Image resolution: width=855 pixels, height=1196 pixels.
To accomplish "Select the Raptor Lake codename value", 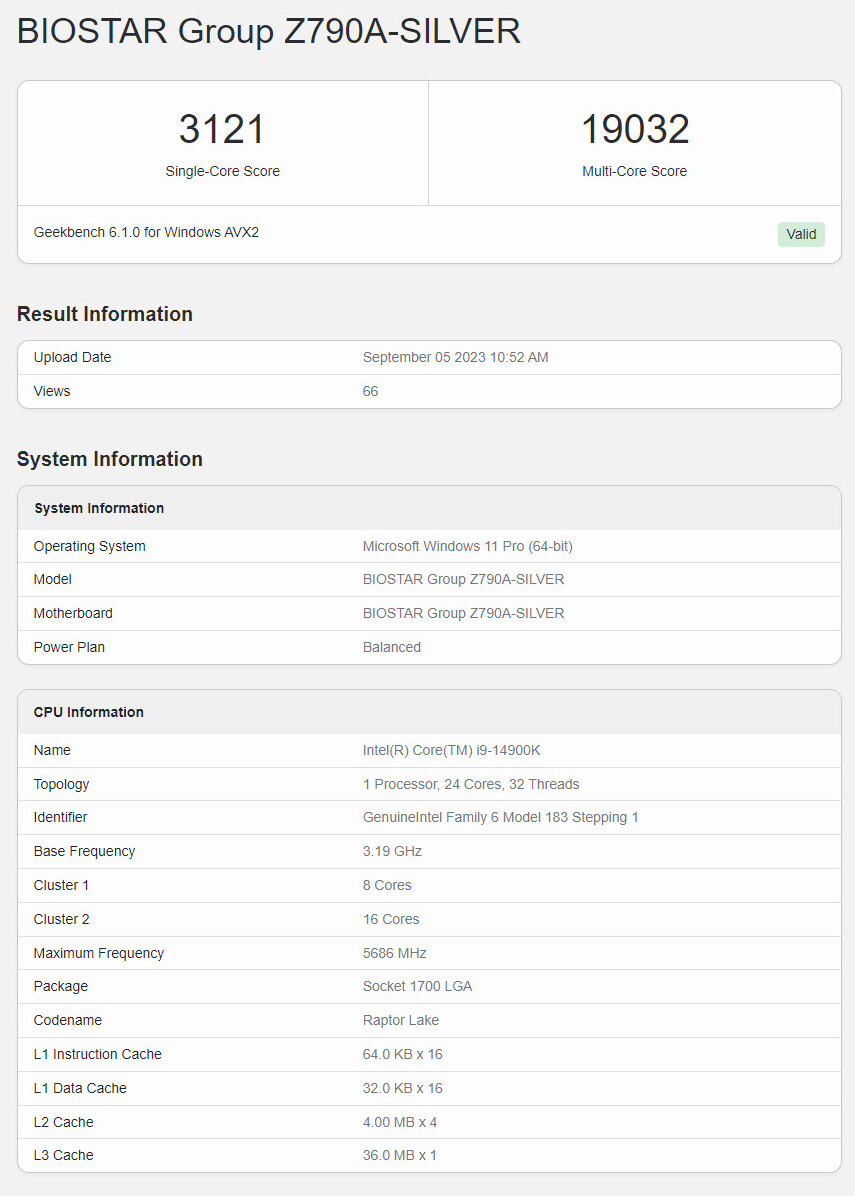I will [x=401, y=1021].
